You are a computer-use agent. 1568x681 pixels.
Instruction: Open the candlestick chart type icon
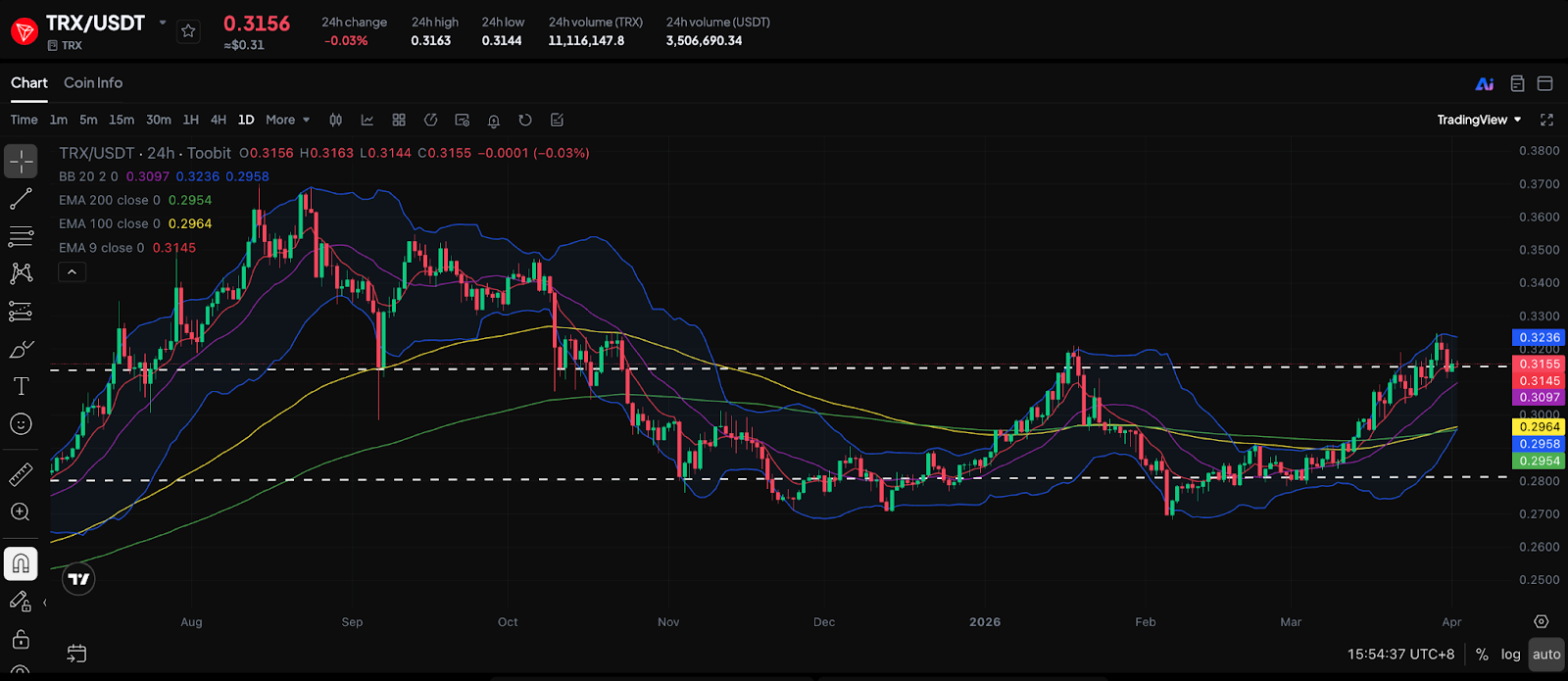(336, 120)
